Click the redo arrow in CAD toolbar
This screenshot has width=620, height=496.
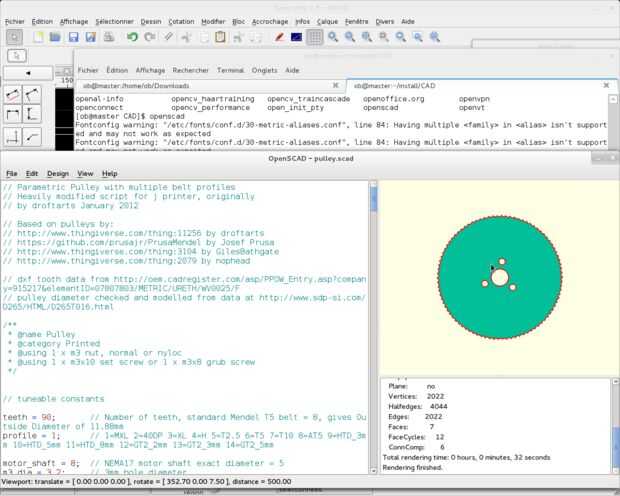coord(150,37)
